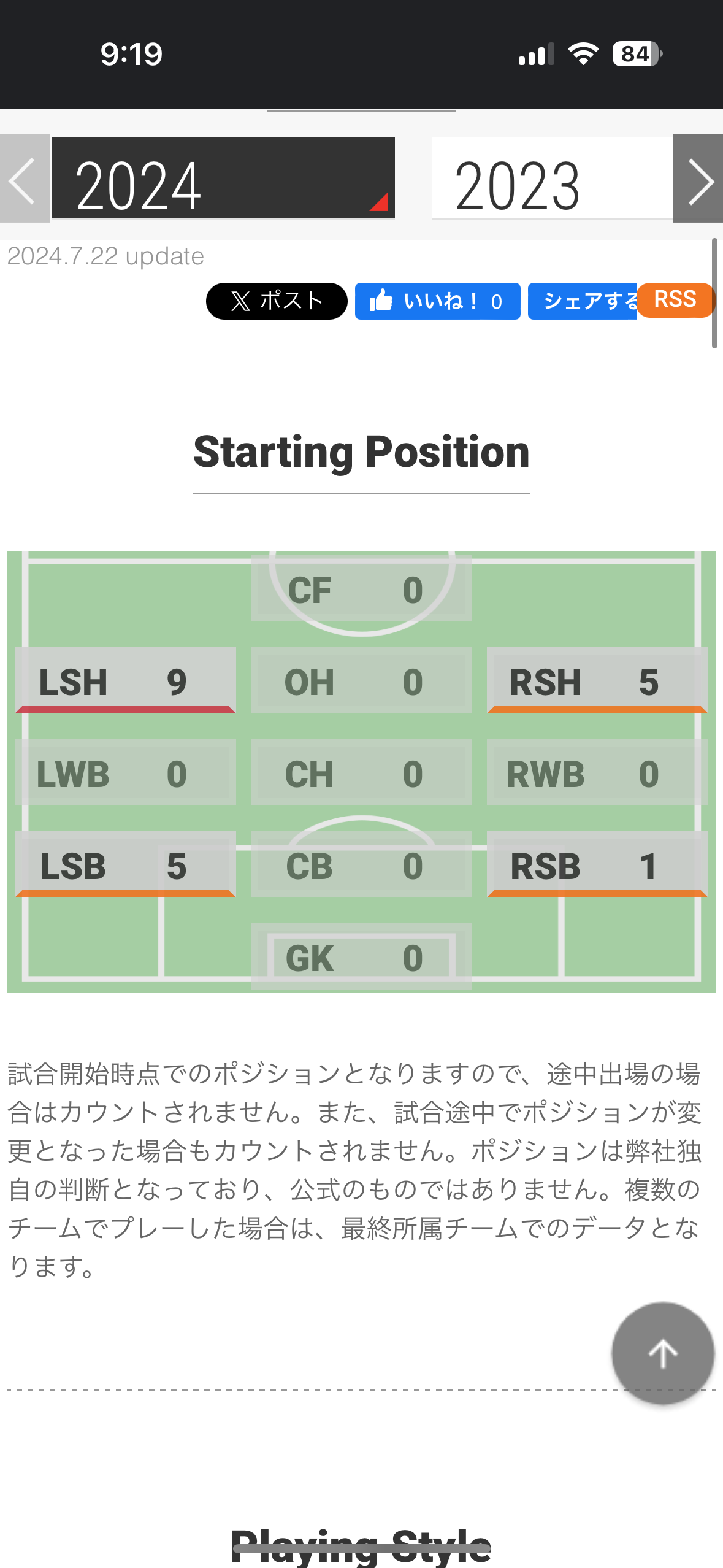Screen dimensions: 723x1568
Task: Tap the X Post share button
Action: pyautogui.click(x=277, y=301)
